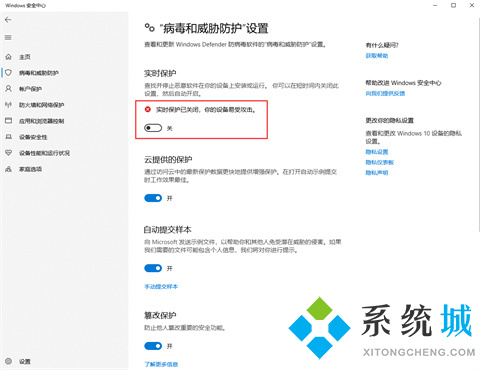480x370 pixels.
Task: Disable the 自动提交样本 toggle
Action: point(153,268)
